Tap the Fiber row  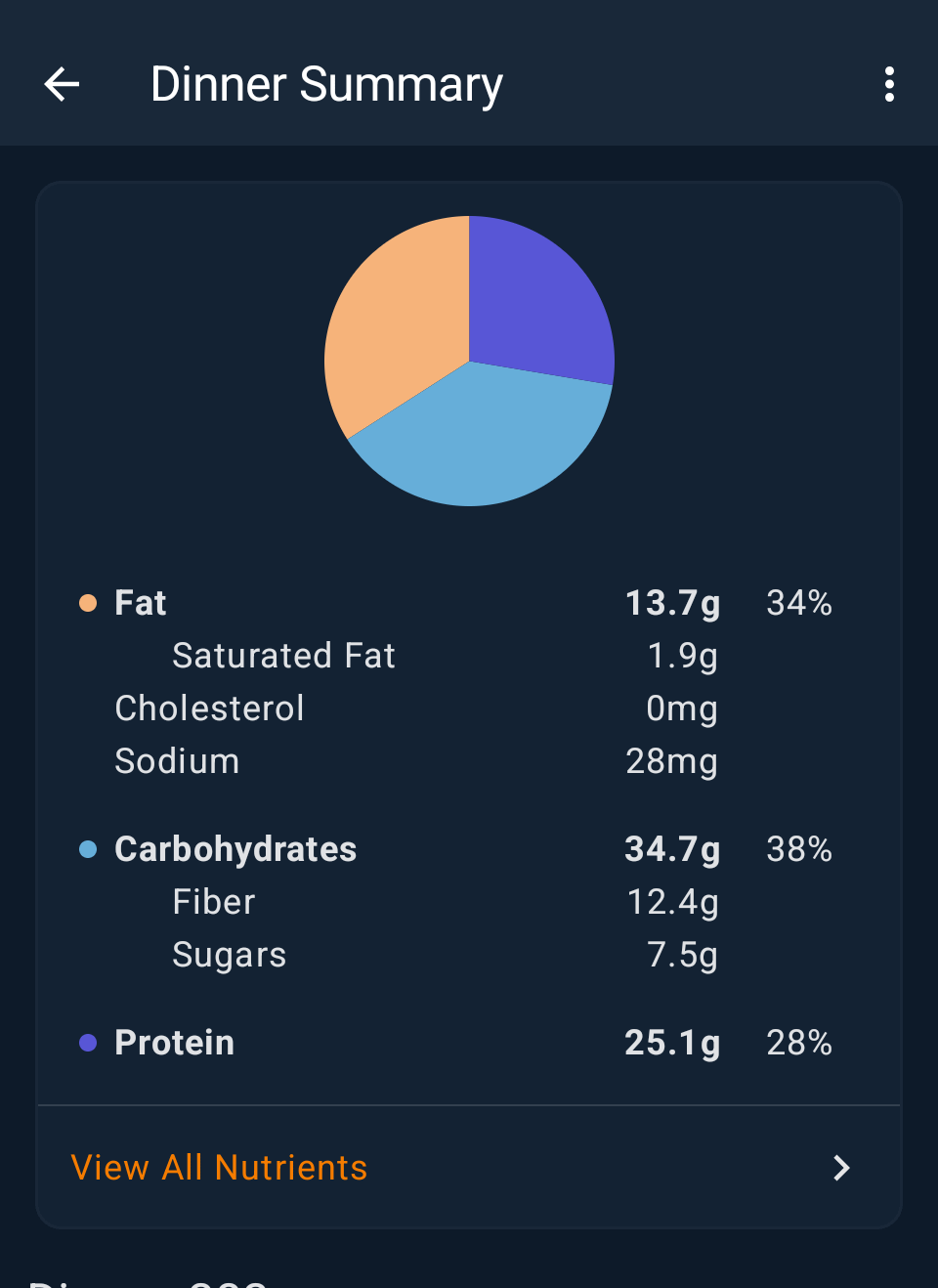[x=214, y=902]
